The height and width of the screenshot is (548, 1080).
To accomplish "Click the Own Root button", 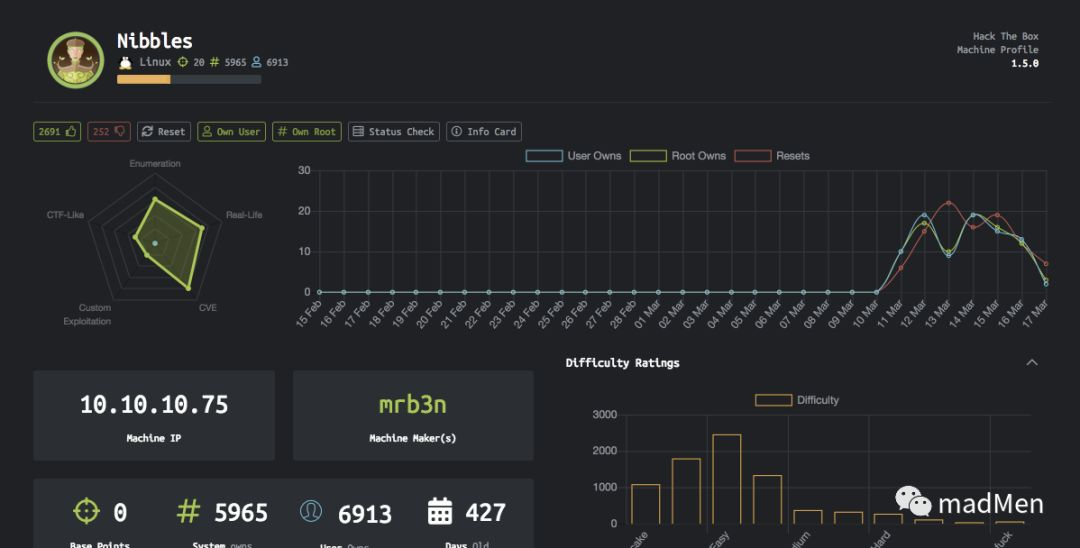I will tap(307, 131).
